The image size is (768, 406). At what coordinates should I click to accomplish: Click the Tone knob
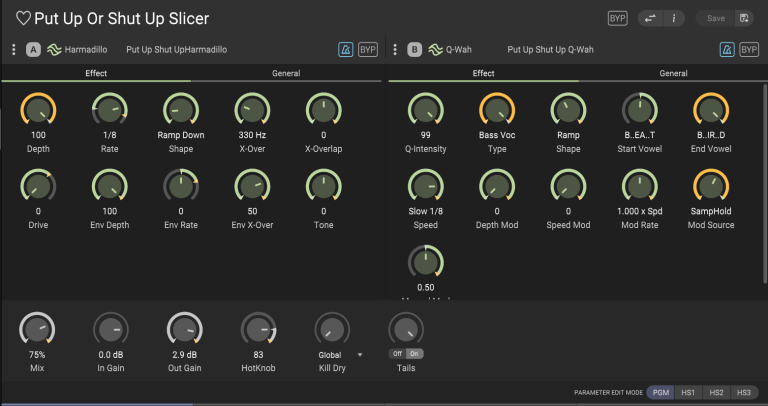click(324, 187)
